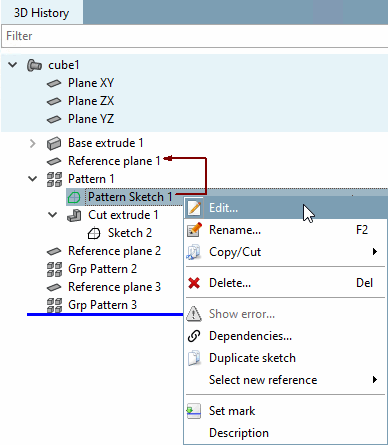Click the red X Delete icon
Viewport: 388px width, 445px height.
click(x=194, y=283)
